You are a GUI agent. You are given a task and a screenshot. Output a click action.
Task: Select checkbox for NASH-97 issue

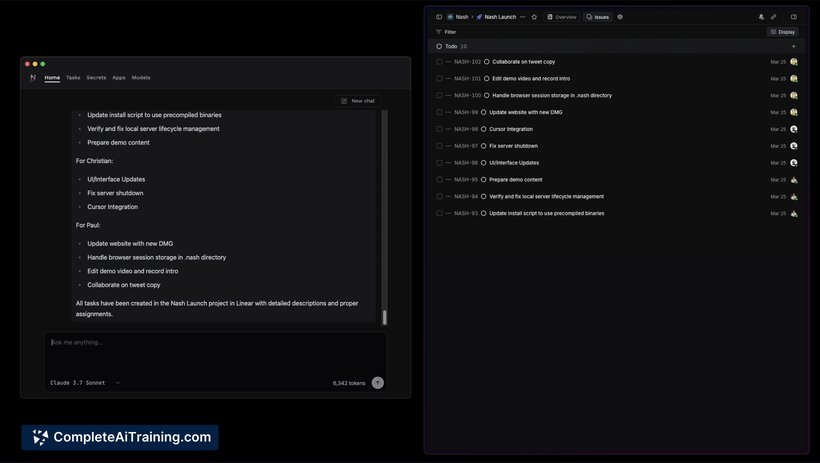(x=439, y=146)
